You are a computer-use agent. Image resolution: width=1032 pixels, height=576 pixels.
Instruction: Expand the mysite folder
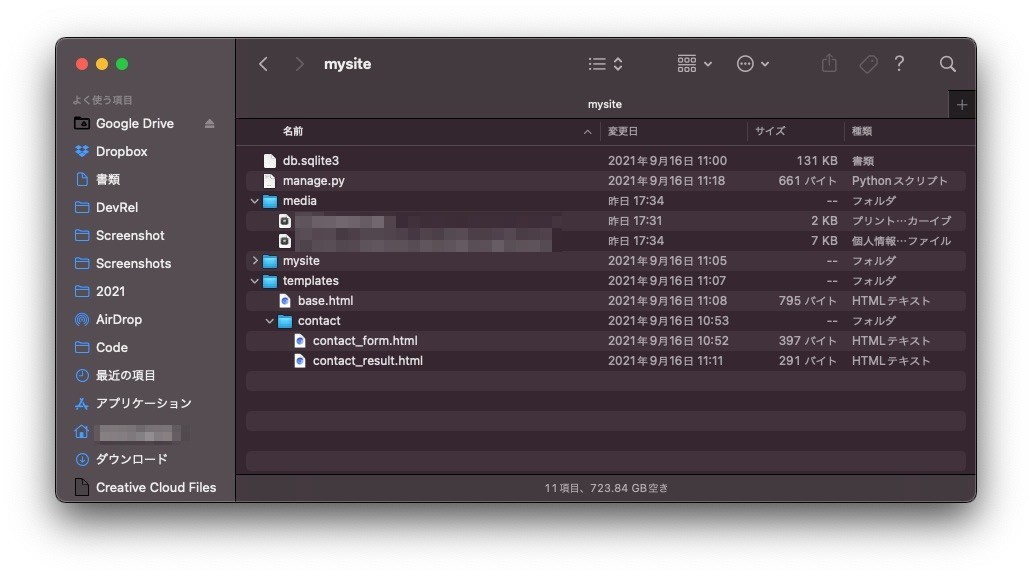(x=255, y=260)
